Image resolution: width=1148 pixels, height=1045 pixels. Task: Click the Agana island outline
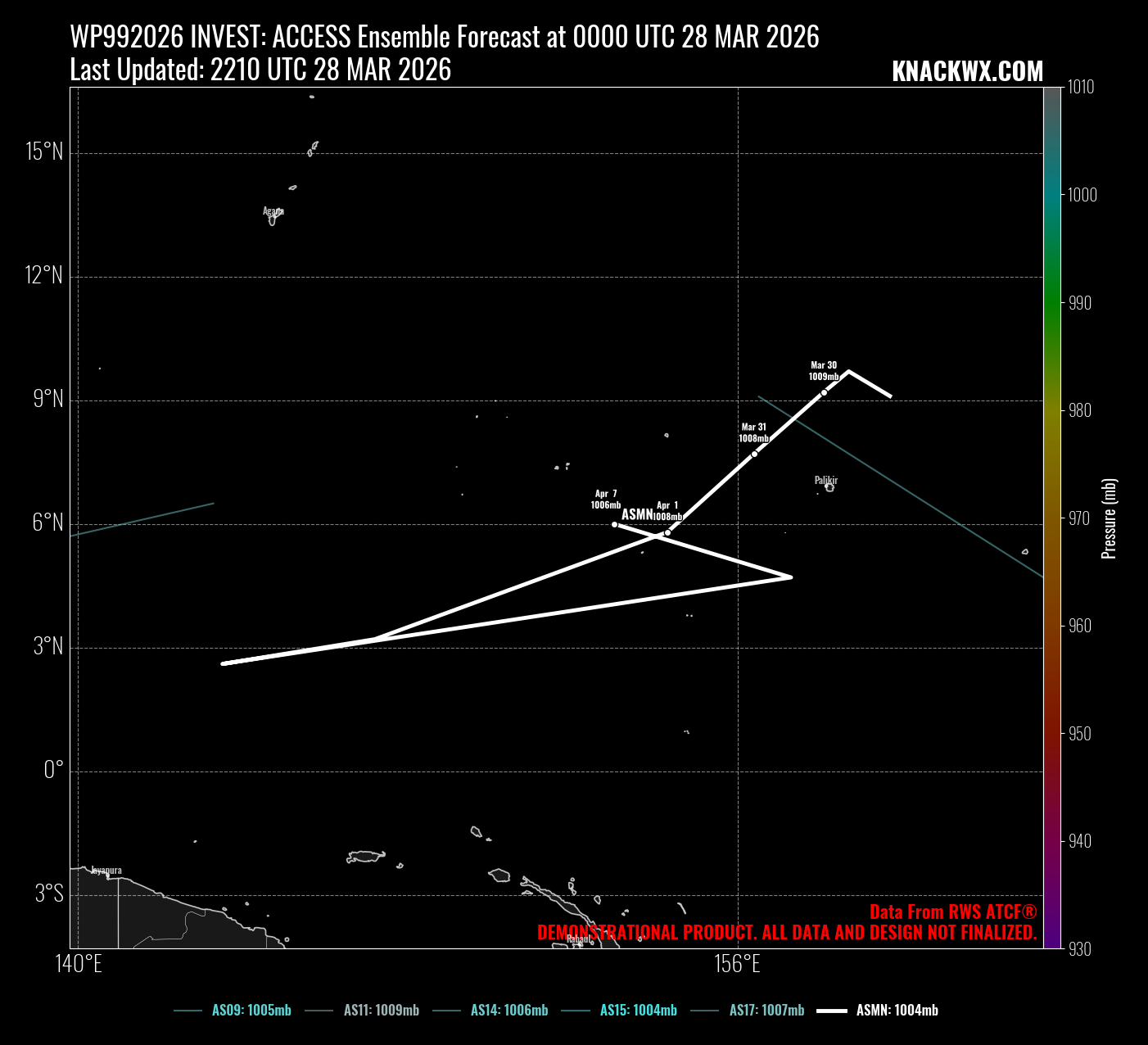point(273,218)
